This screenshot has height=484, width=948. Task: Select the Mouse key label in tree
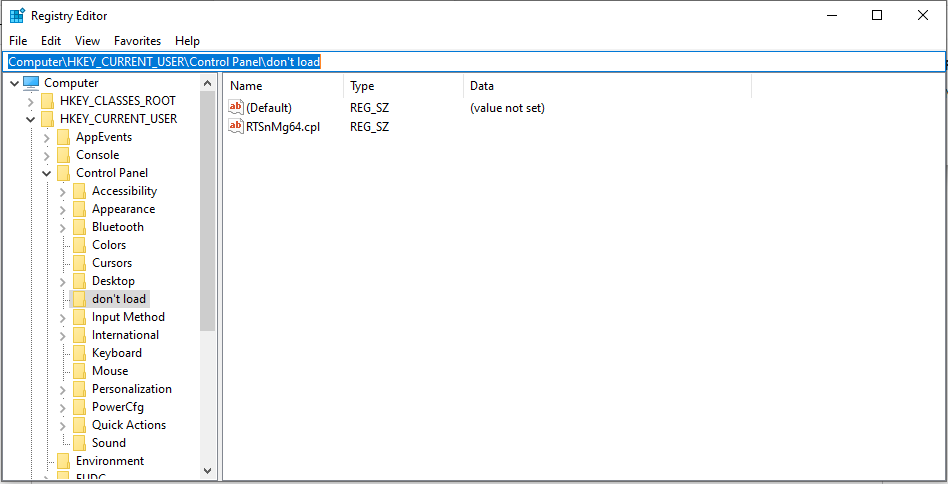point(110,371)
